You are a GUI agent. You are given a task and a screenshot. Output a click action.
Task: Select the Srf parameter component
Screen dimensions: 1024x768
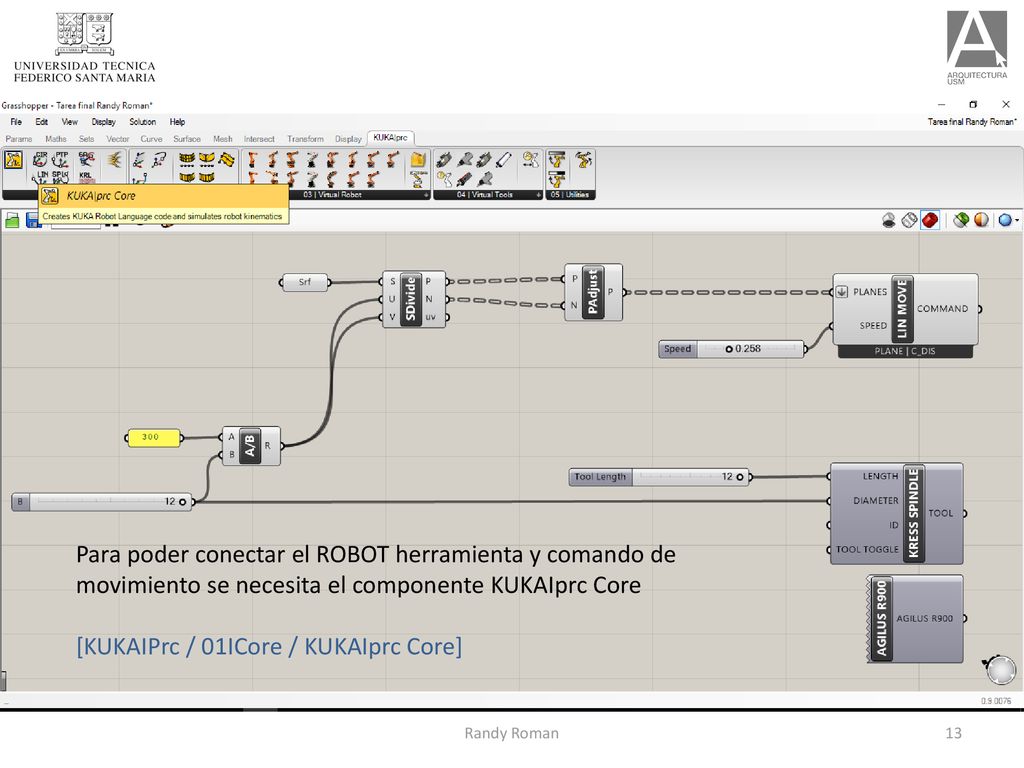click(x=305, y=282)
